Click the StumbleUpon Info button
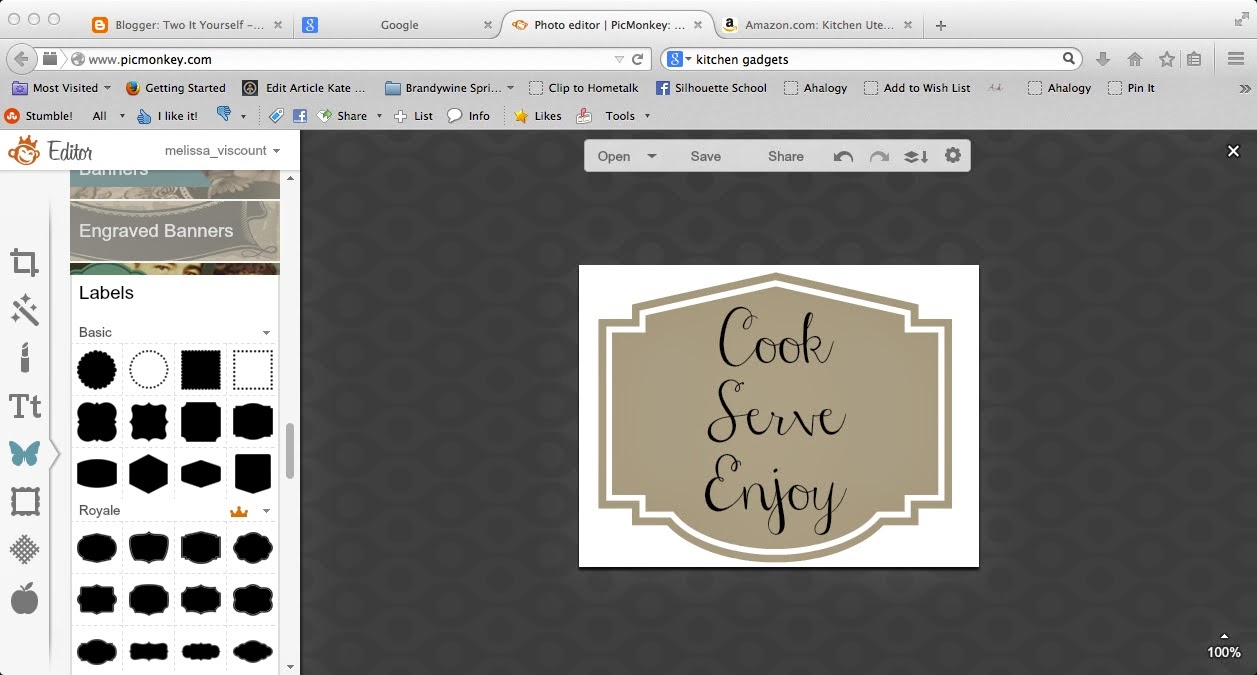The width and height of the screenshot is (1257, 675). tap(469, 116)
